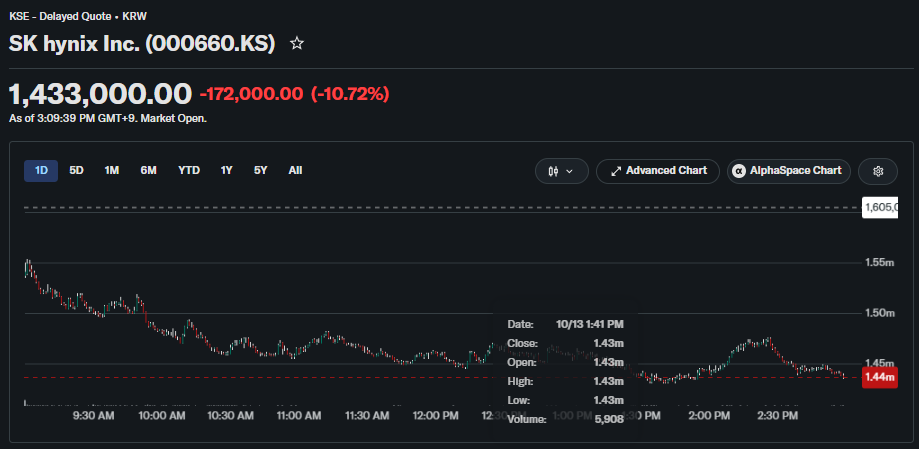This screenshot has width=919, height=449.
Task: Click the 11:30 AM time label
Action: point(367,416)
